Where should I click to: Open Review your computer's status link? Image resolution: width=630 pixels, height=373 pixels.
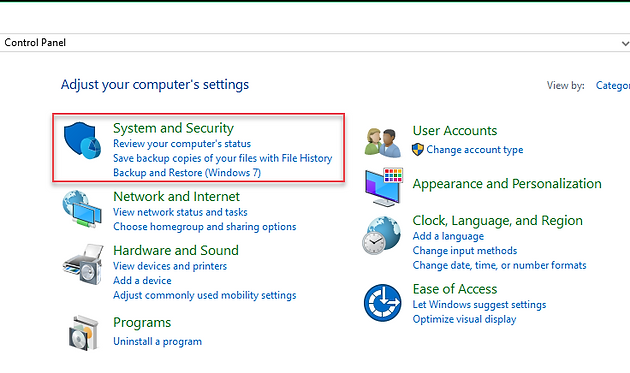[182, 143]
